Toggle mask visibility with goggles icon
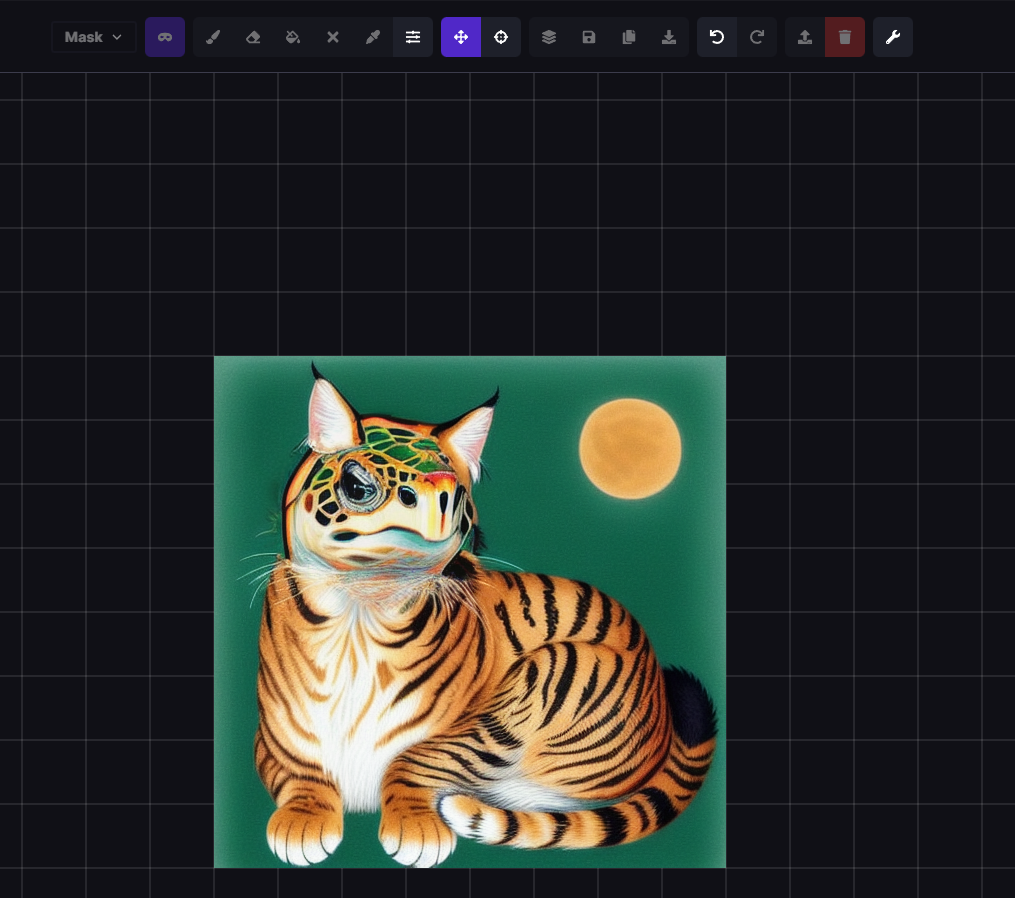 165,37
